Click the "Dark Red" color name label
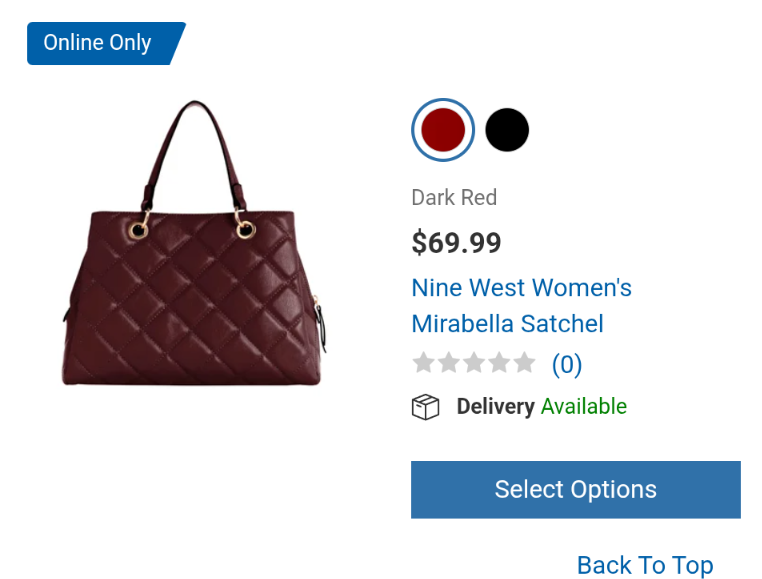Image resolution: width=762 pixels, height=579 pixels. click(454, 197)
